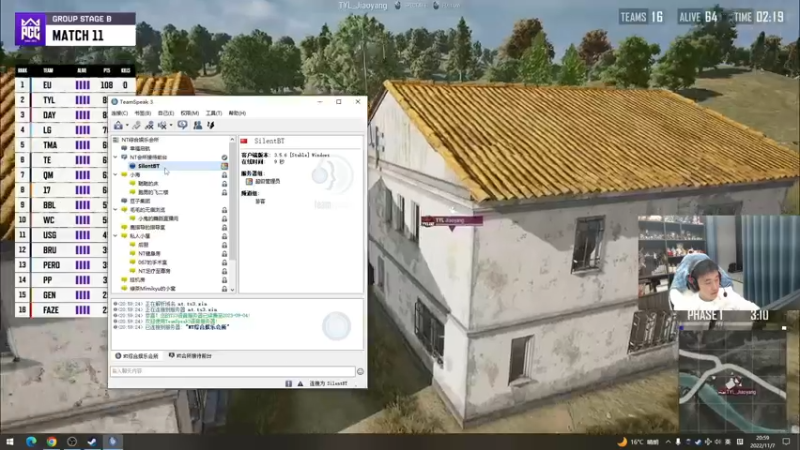This screenshot has height=450, width=800.
Task: Click the microphone icon in the system tray
Action: click(x=678, y=442)
